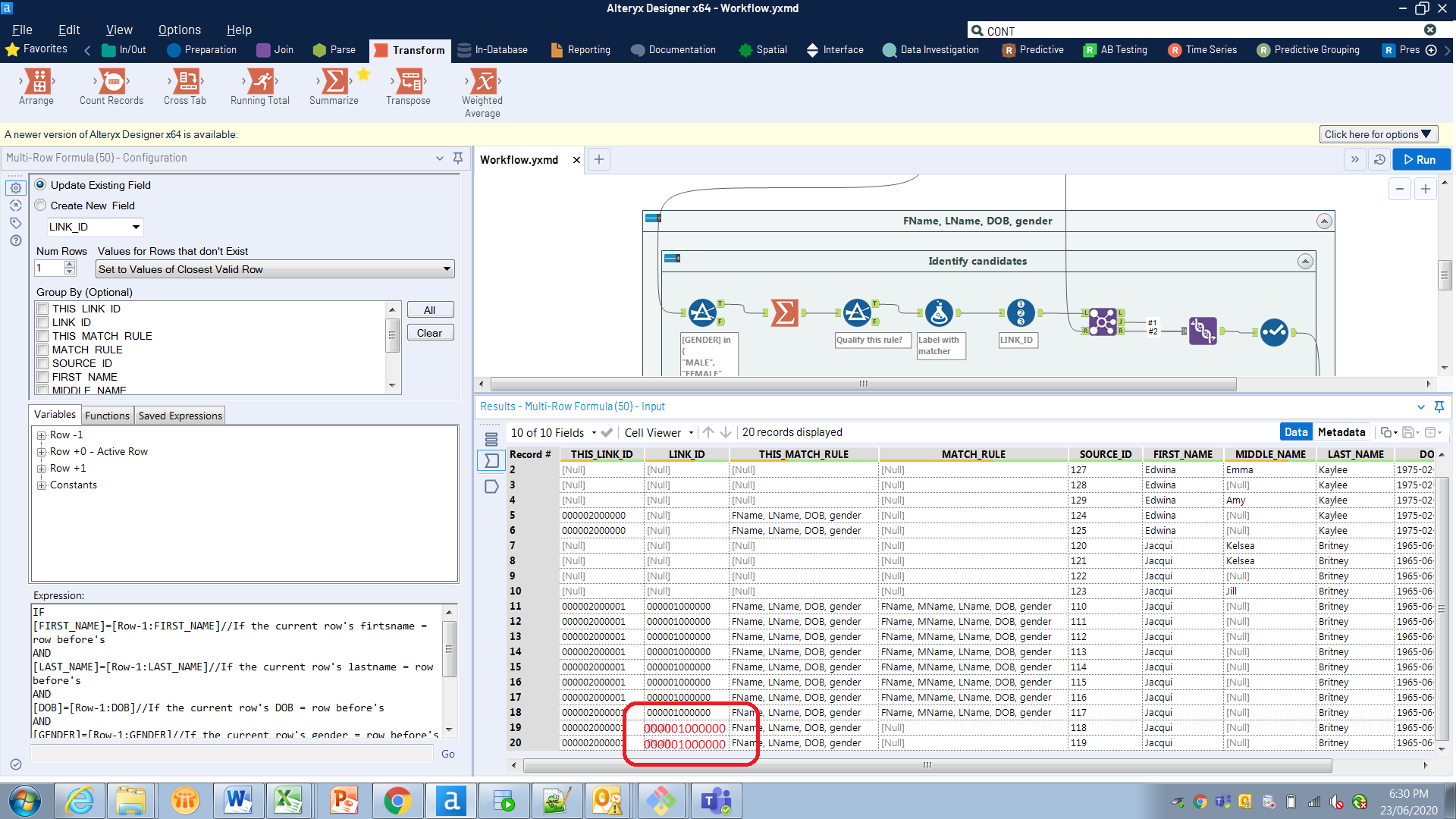Click the Run button
The width and height of the screenshot is (1456, 819).
point(1421,159)
